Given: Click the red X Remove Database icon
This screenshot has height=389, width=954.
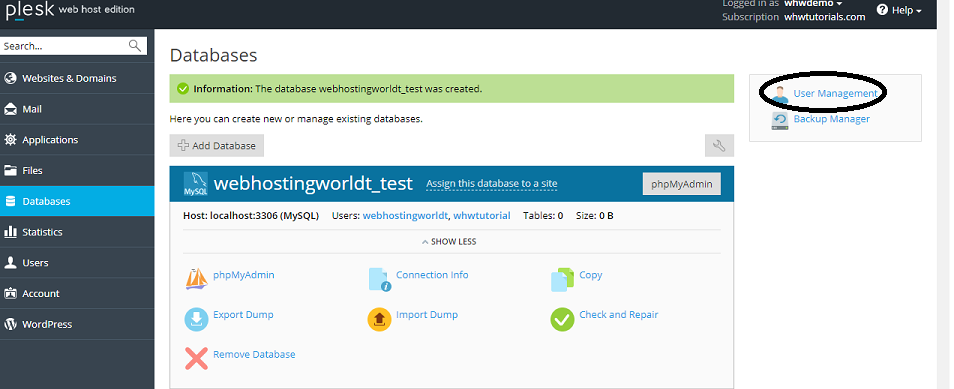Looking at the screenshot, I should pos(197,359).
